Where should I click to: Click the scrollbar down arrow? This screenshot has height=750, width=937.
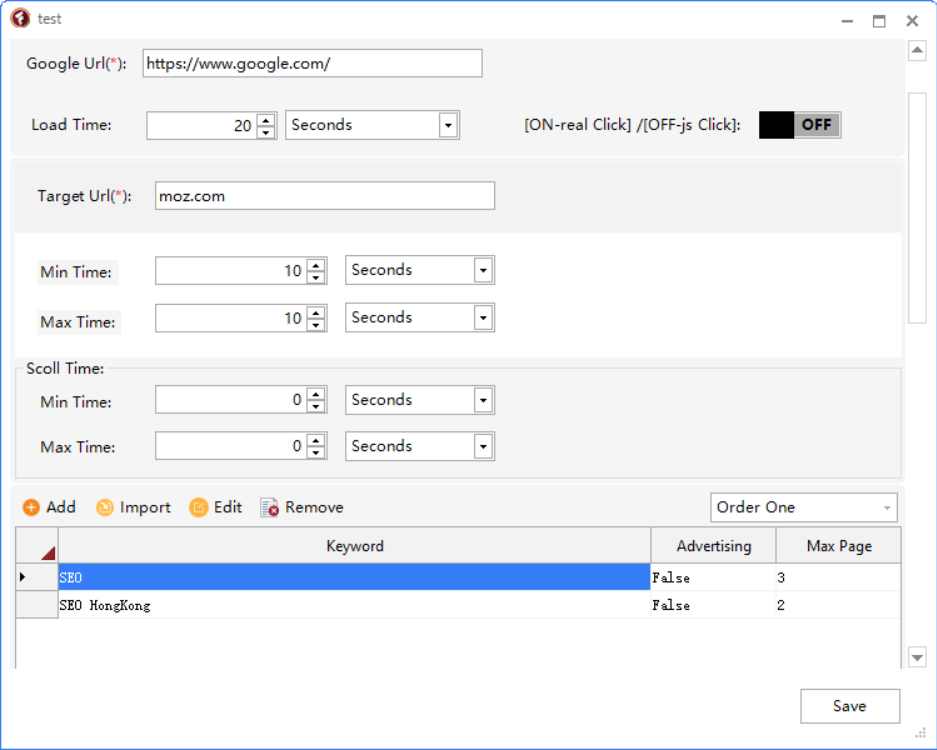pyautogui.click(x=917, y=657)
